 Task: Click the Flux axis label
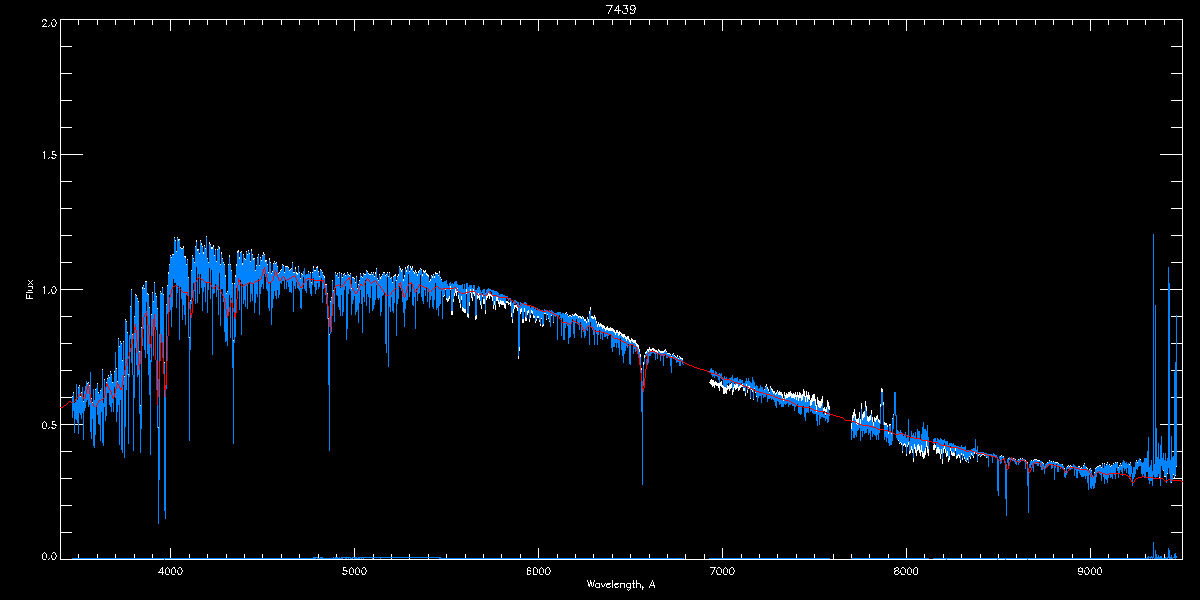click(x=29, y=289)
